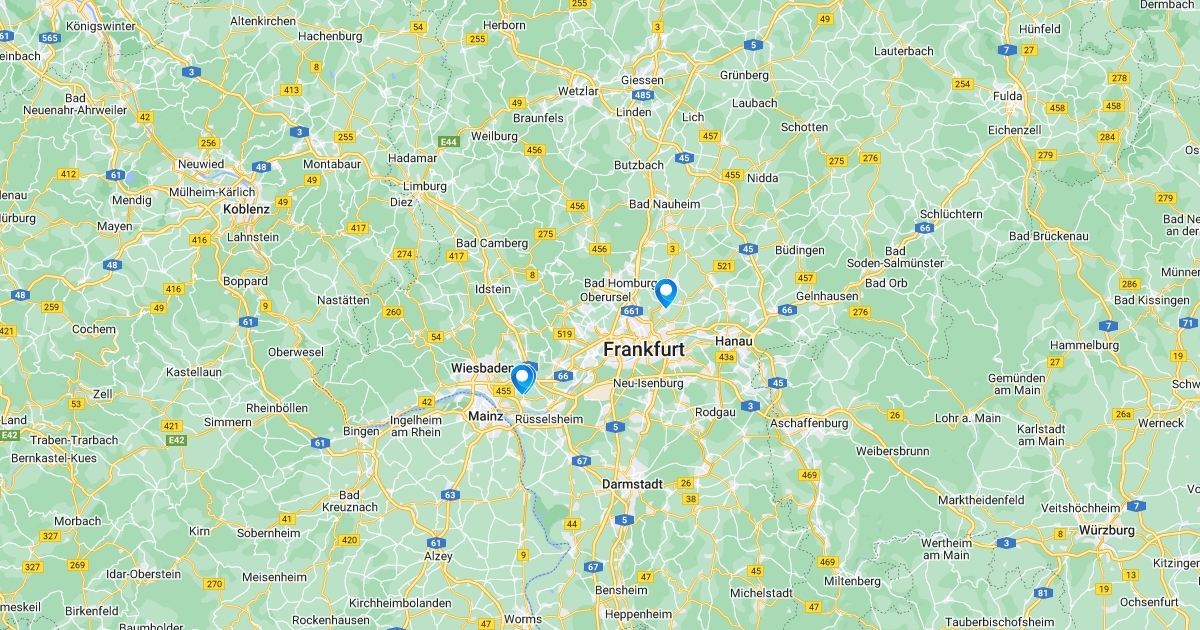This screenshot has width=1200, height=630.
Task: Click the yellow 519 road shield
Action: tap(565, 334)
